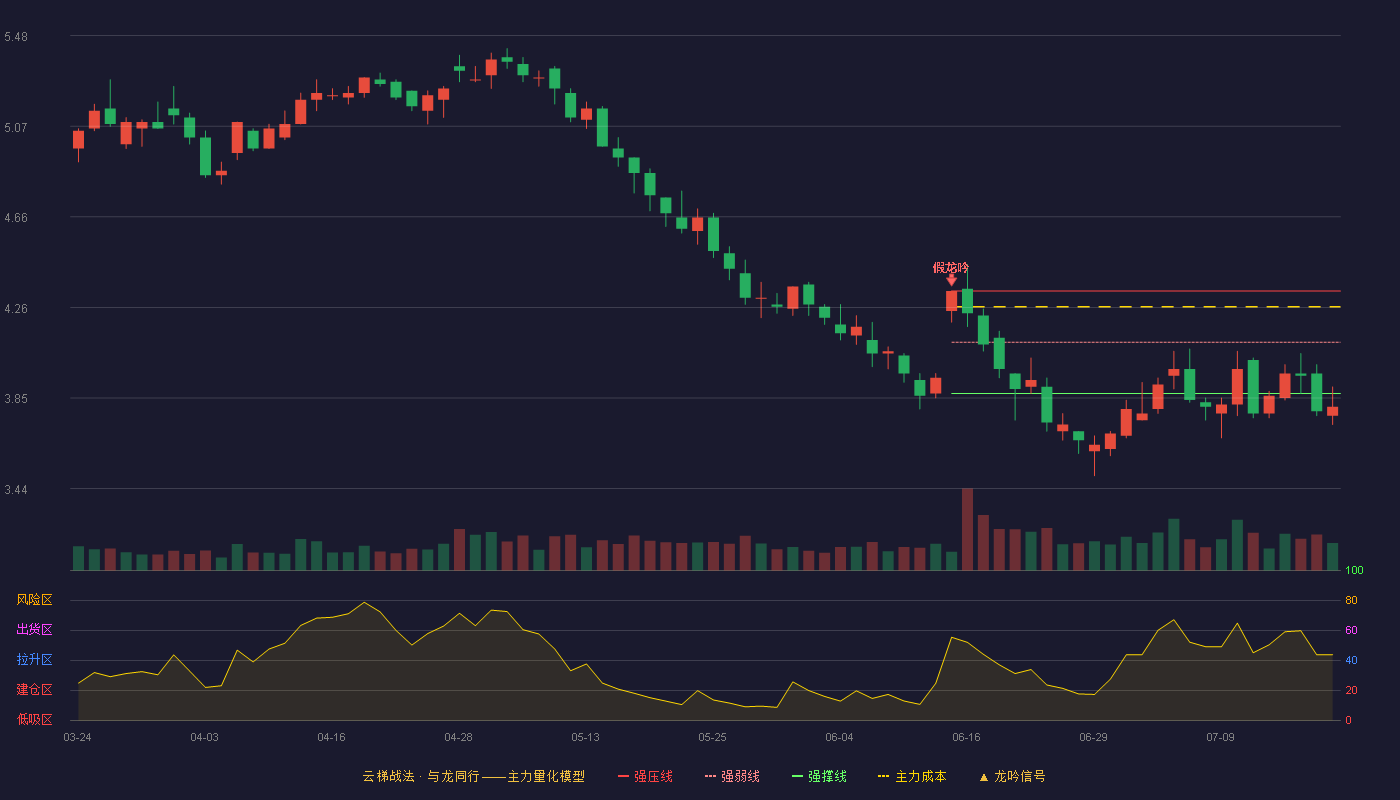Click the 4.26 price axis label

(x=16, y=309)
